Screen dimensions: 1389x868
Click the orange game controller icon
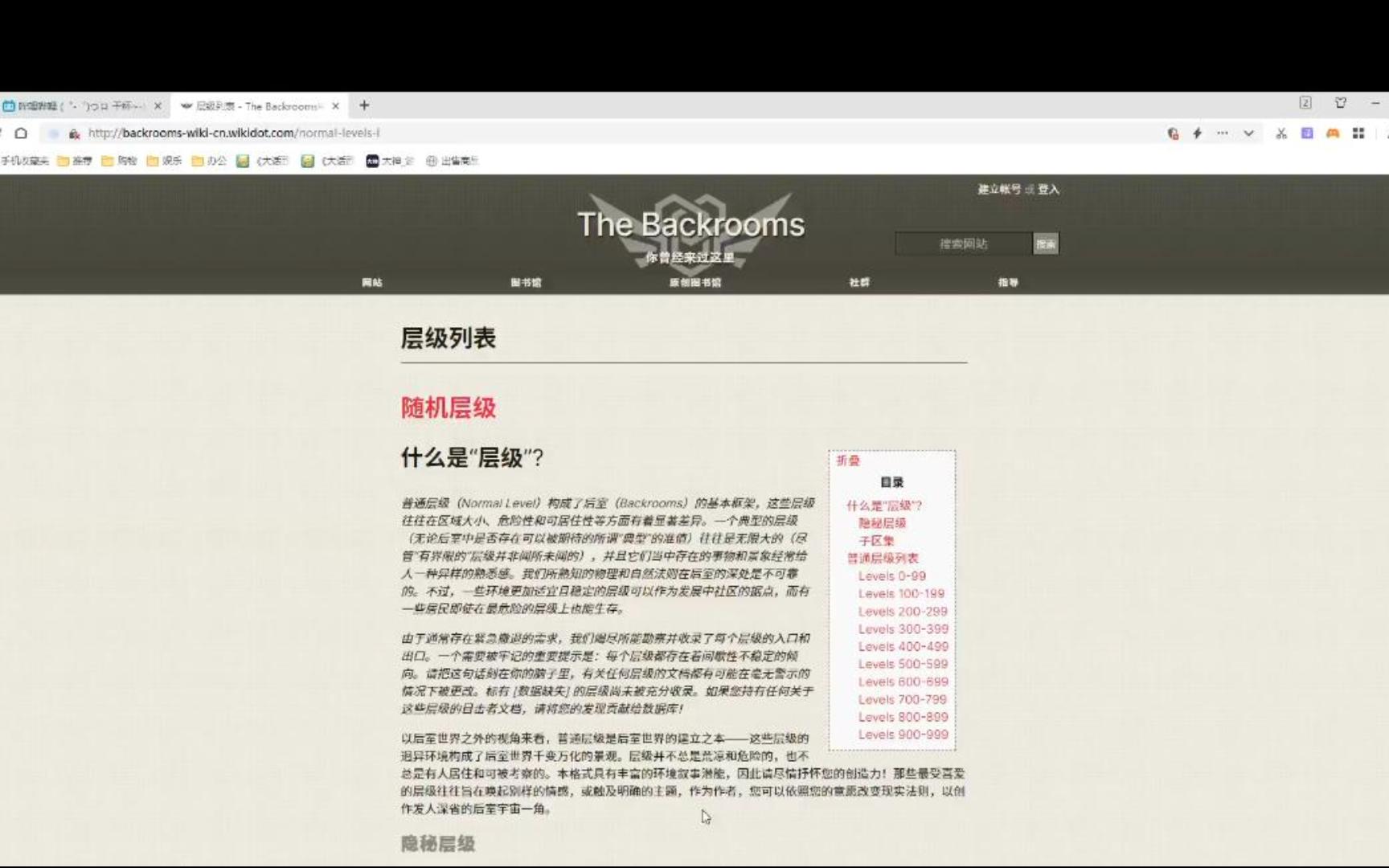pos(1333,133)
